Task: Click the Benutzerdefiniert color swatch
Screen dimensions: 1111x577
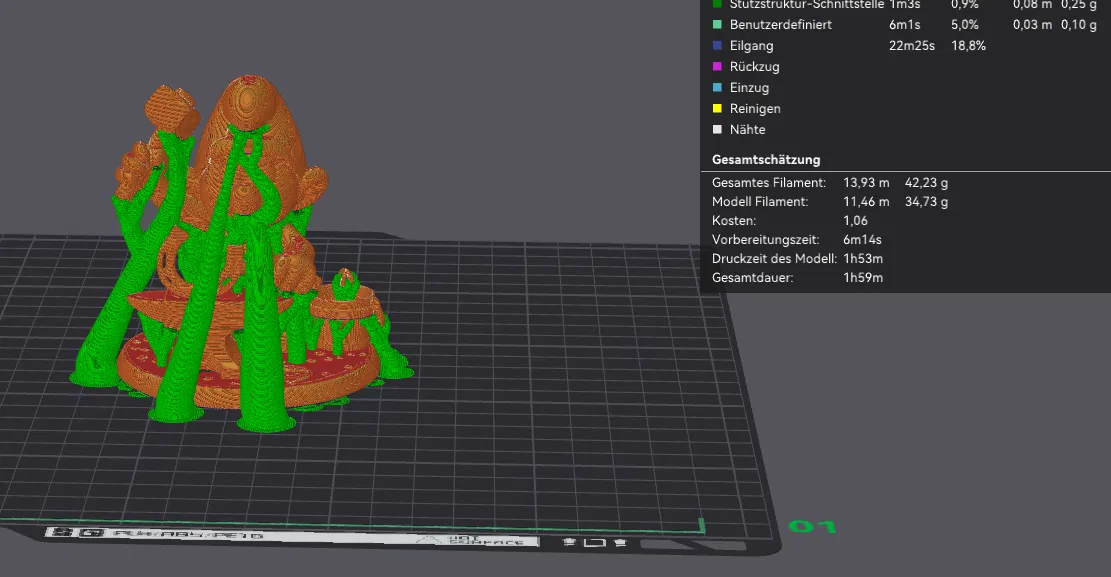Action: (717, 24)
